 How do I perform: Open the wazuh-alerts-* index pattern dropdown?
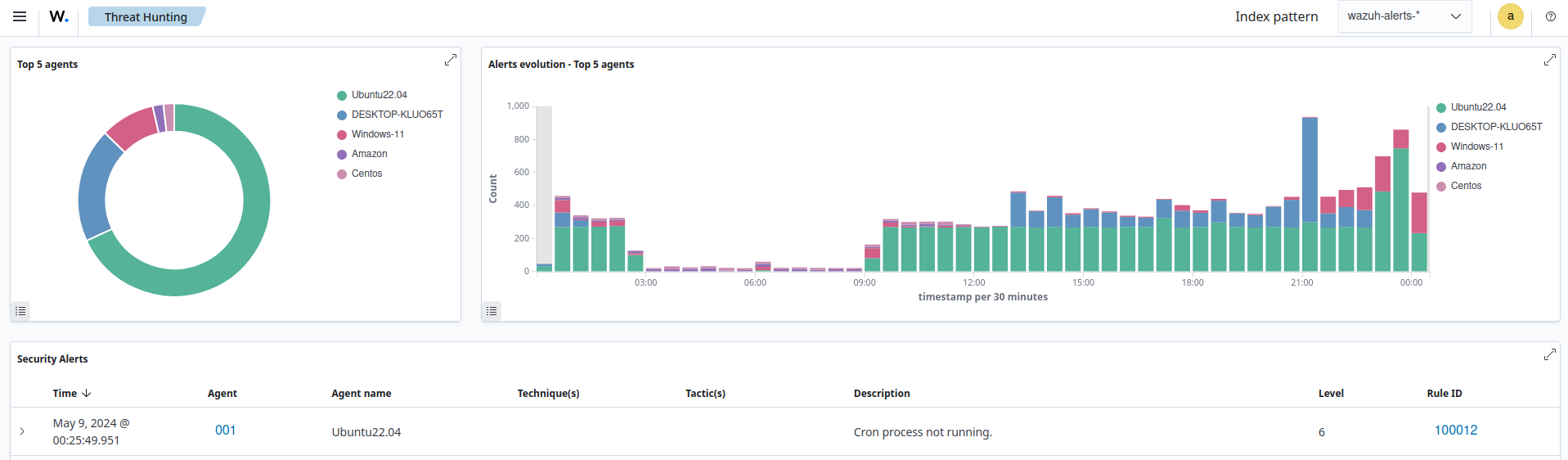tap(1404, 16)
